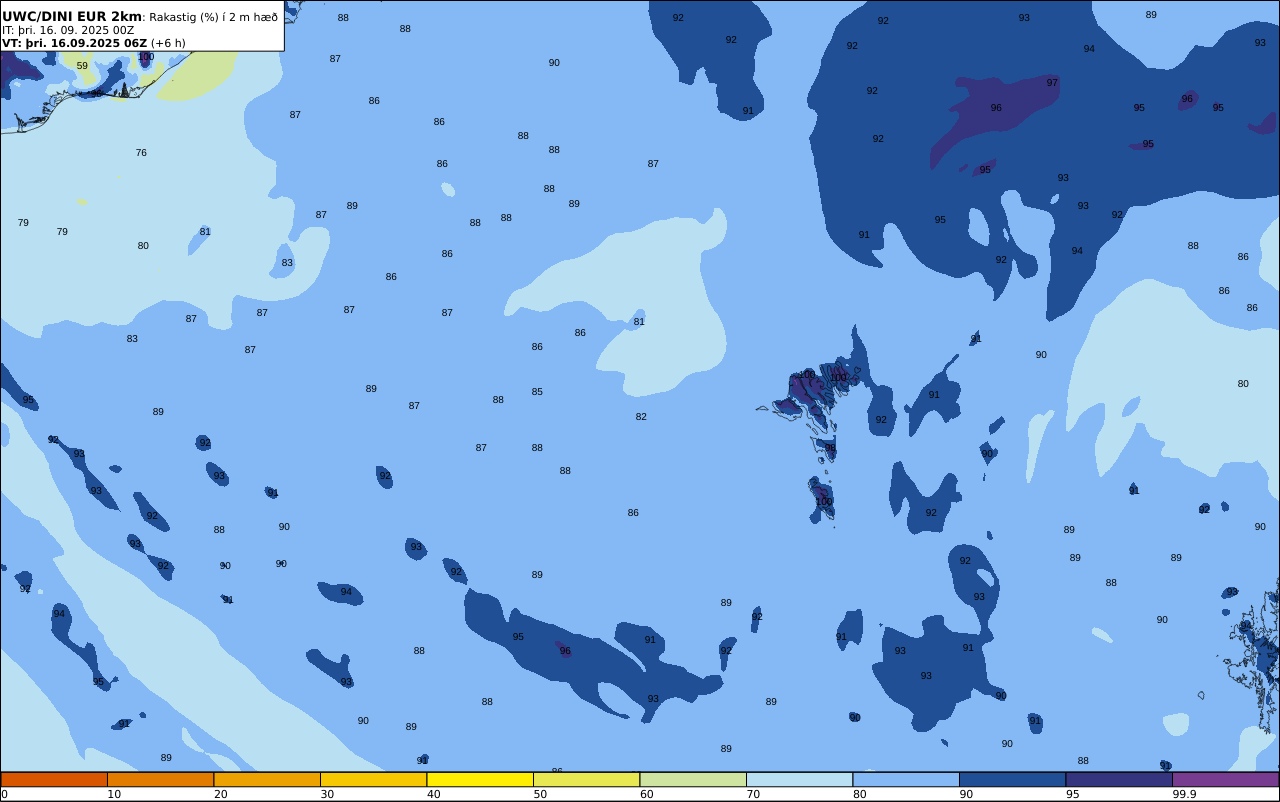The image size is (1280, 802).
Task: Click the amber 20–30 legend swatch
Action: tap(267, 779)
